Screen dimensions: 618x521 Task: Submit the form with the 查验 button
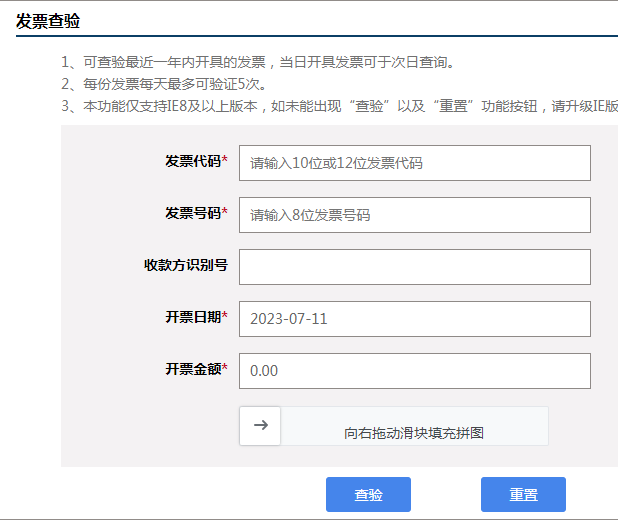pos(368,495)
